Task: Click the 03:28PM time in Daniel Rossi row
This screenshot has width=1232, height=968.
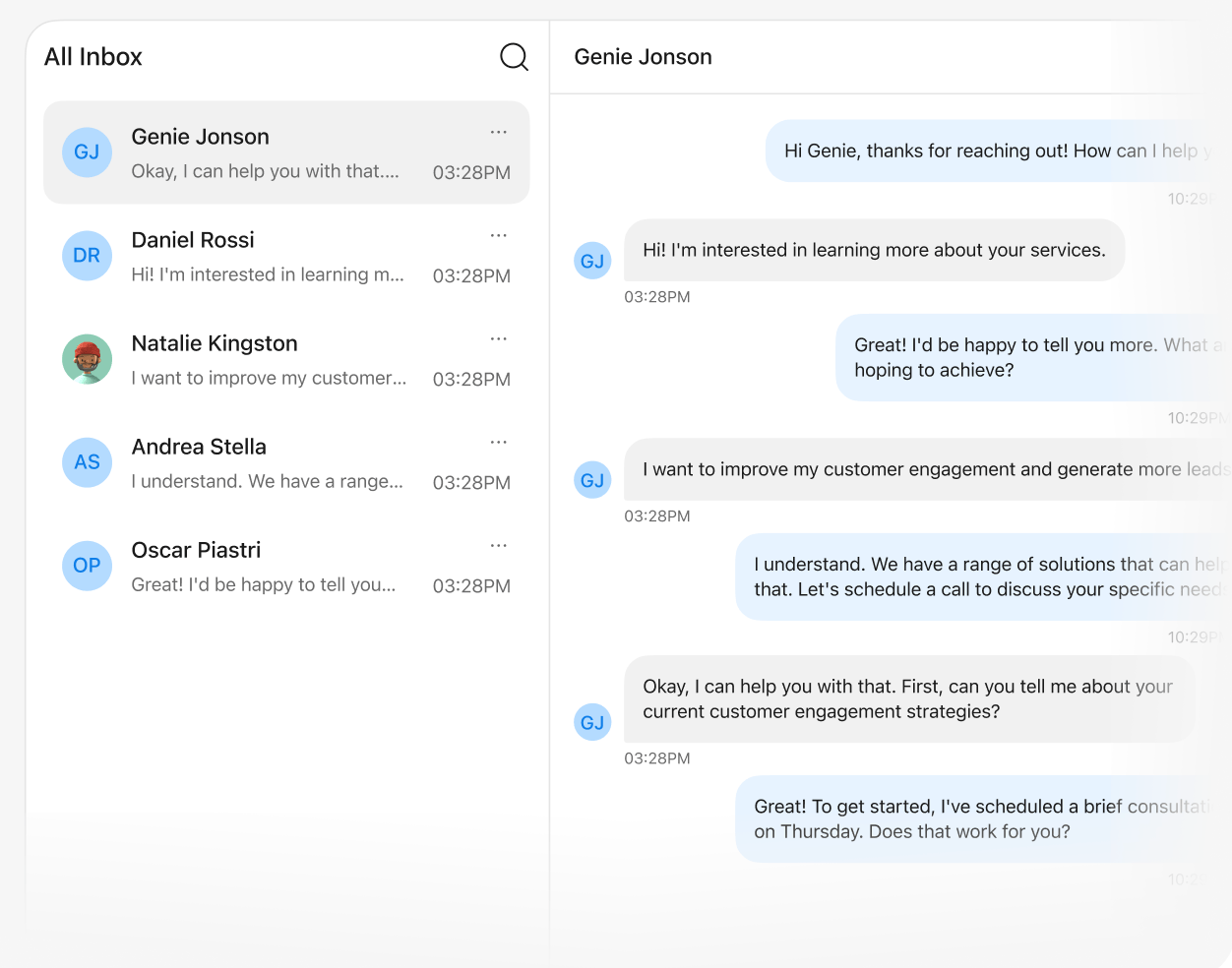Action: coord(471,275)
